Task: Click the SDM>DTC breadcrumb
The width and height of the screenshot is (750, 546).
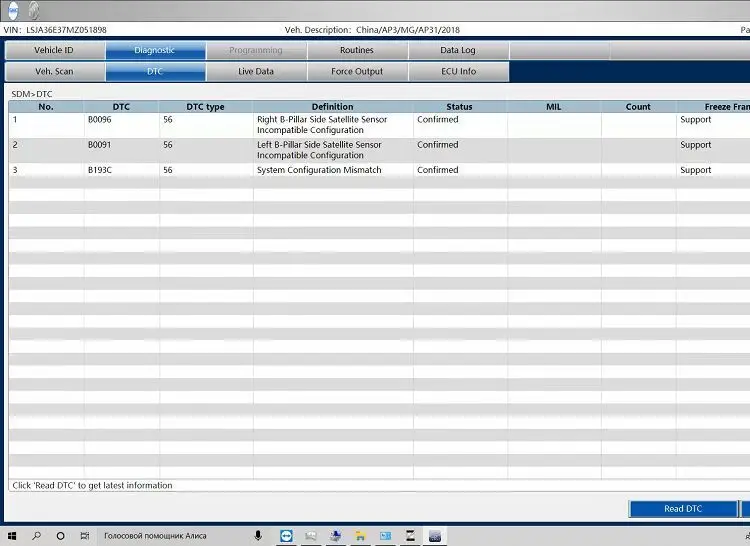Action: coord(32,94)
